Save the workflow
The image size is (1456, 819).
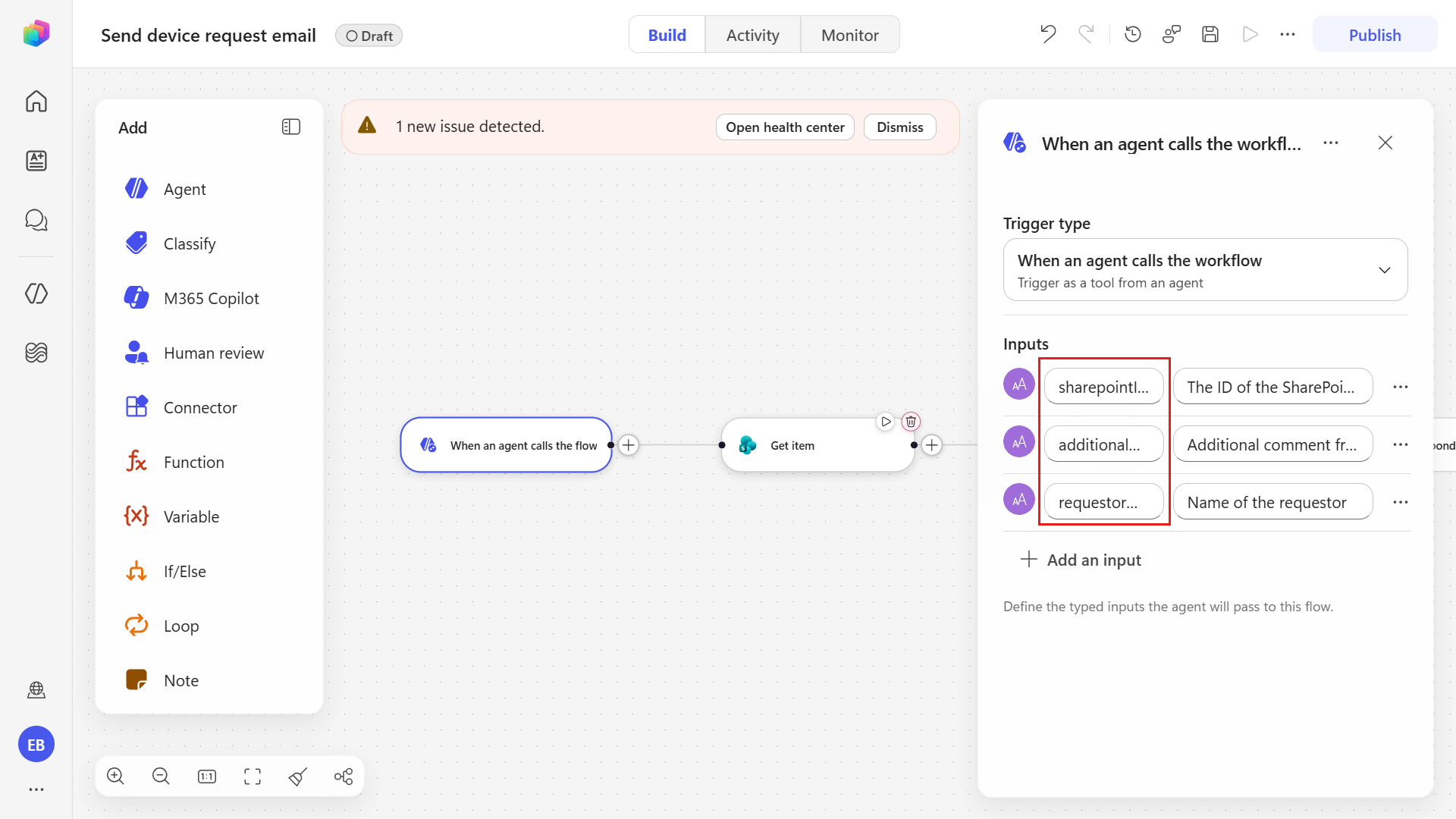(1210, 34)
